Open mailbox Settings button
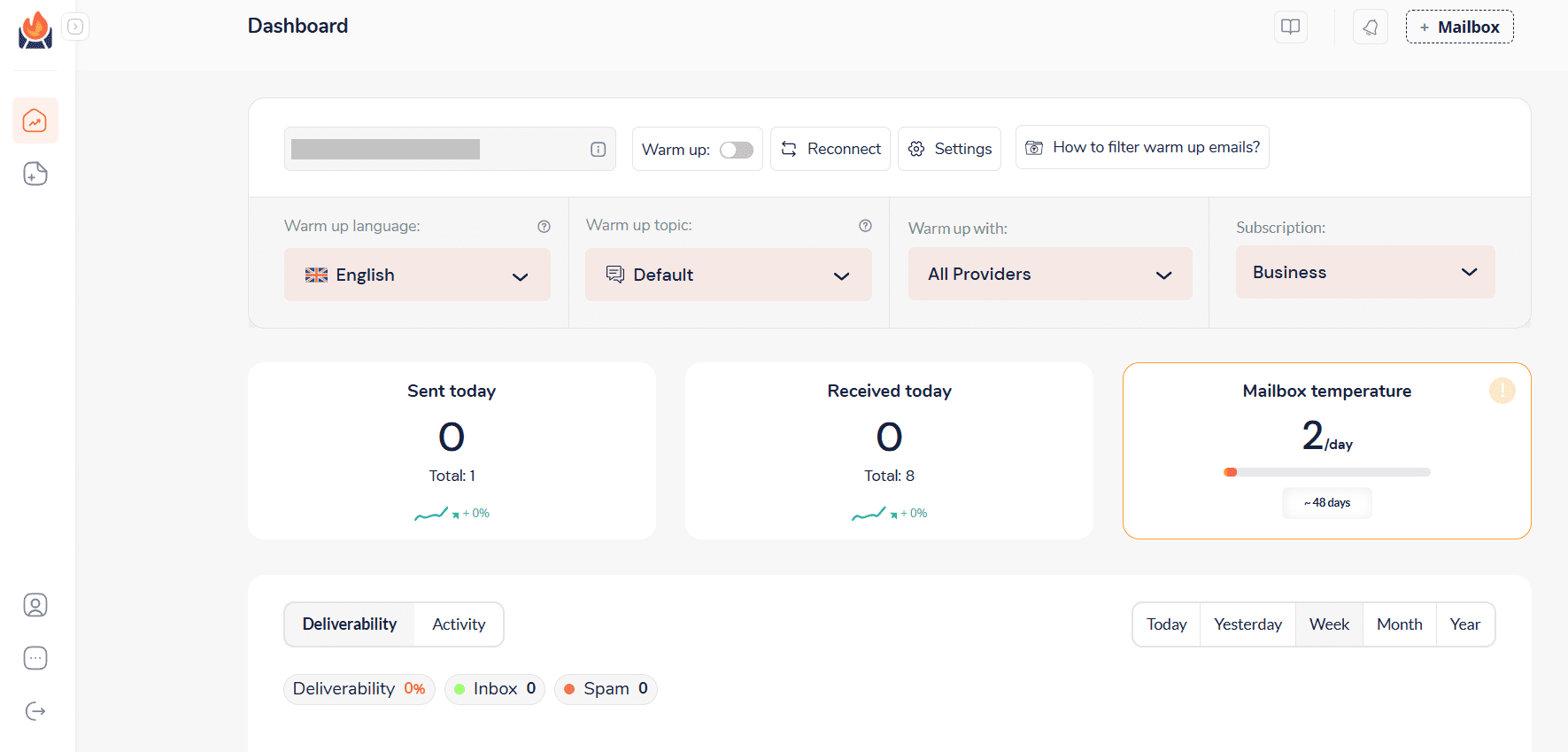 pyautogui.click(x=949, y=149)
